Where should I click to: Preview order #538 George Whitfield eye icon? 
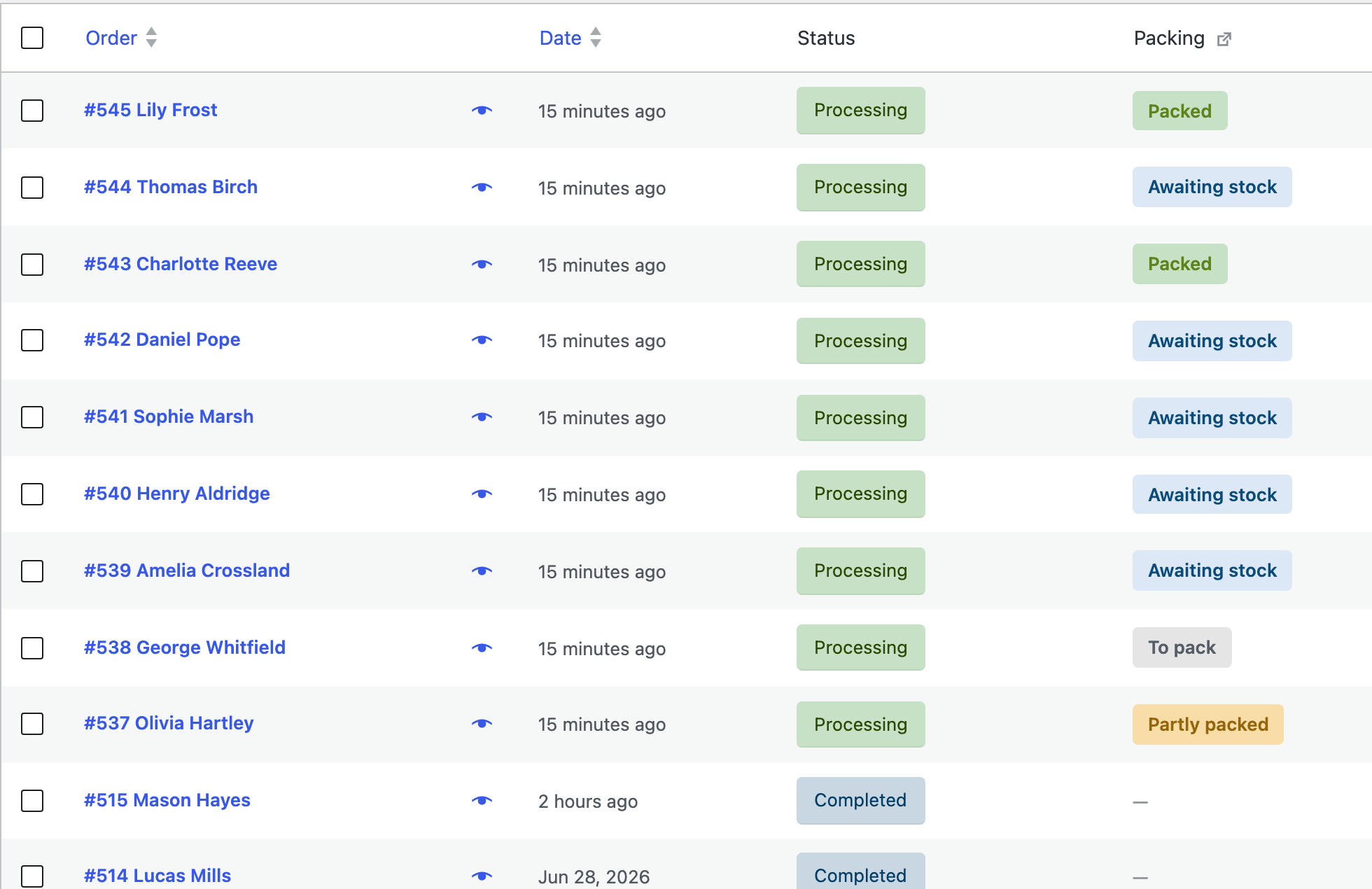click(482, 648)
